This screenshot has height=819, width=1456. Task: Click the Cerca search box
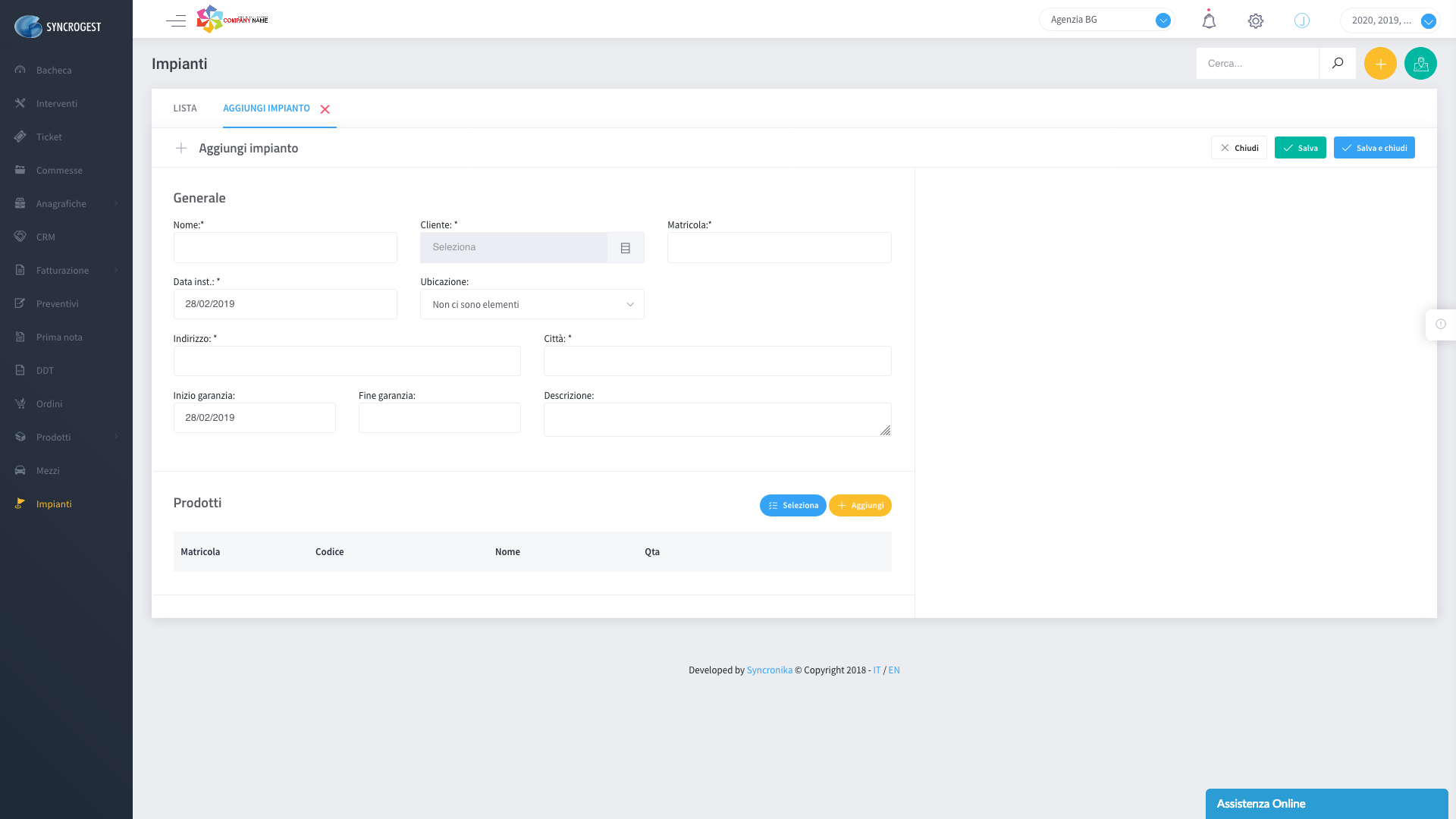coord(1258,64)
